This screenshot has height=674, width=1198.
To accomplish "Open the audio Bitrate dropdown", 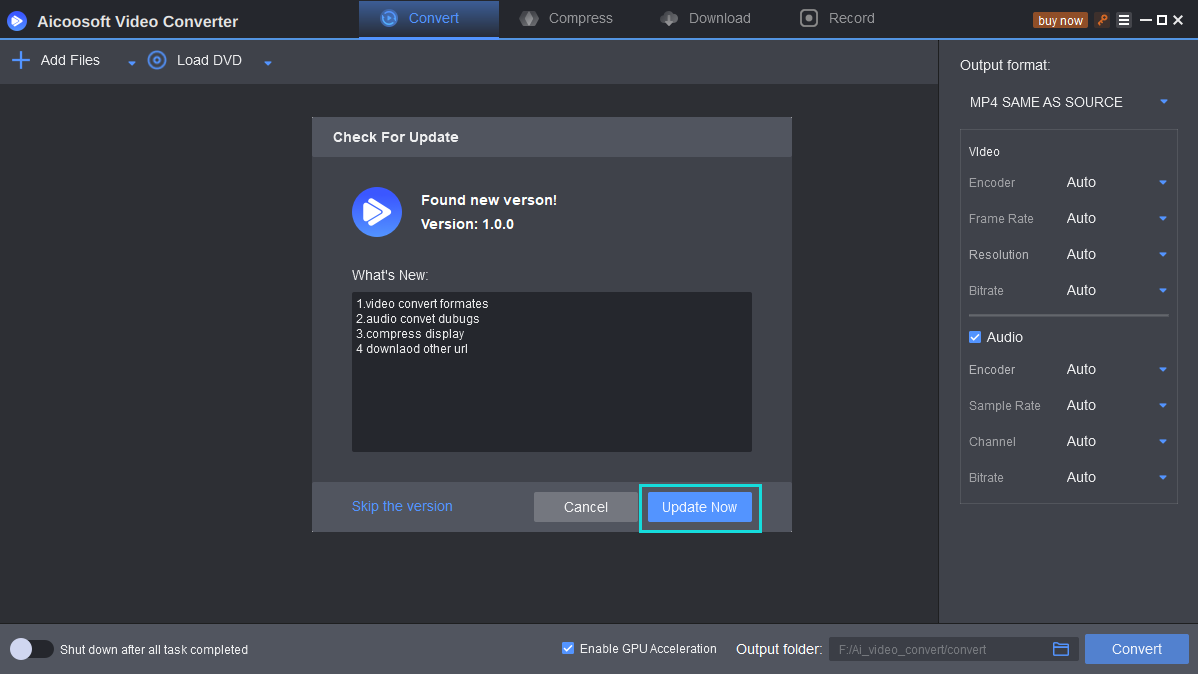I will [1116, 477].
